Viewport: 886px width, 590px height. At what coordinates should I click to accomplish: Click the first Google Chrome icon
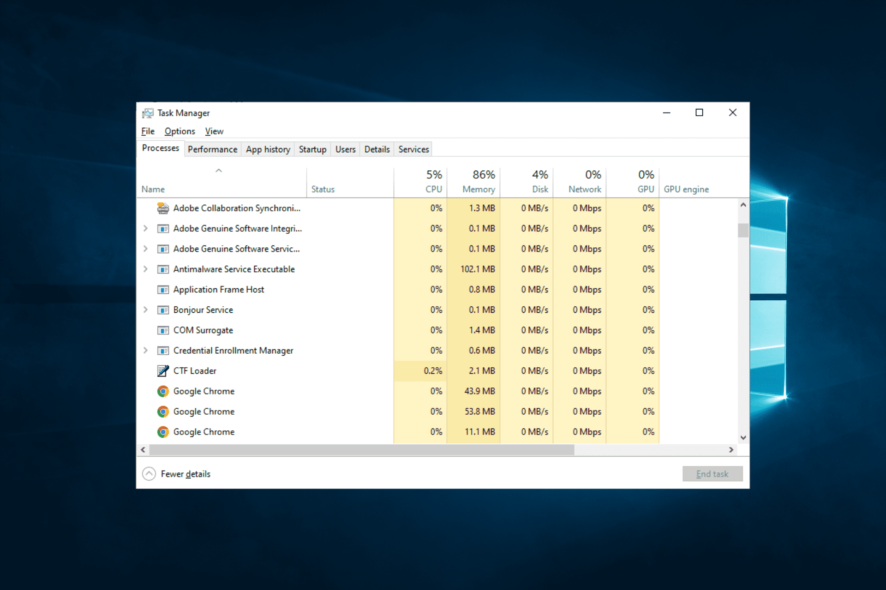tap(162, 391)
